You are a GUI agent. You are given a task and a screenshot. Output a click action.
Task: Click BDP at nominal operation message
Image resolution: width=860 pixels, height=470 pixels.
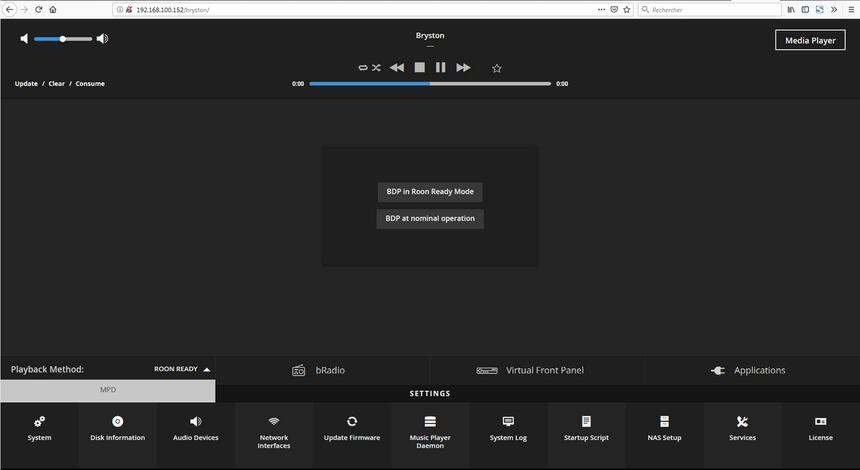[x=430, y=218]
